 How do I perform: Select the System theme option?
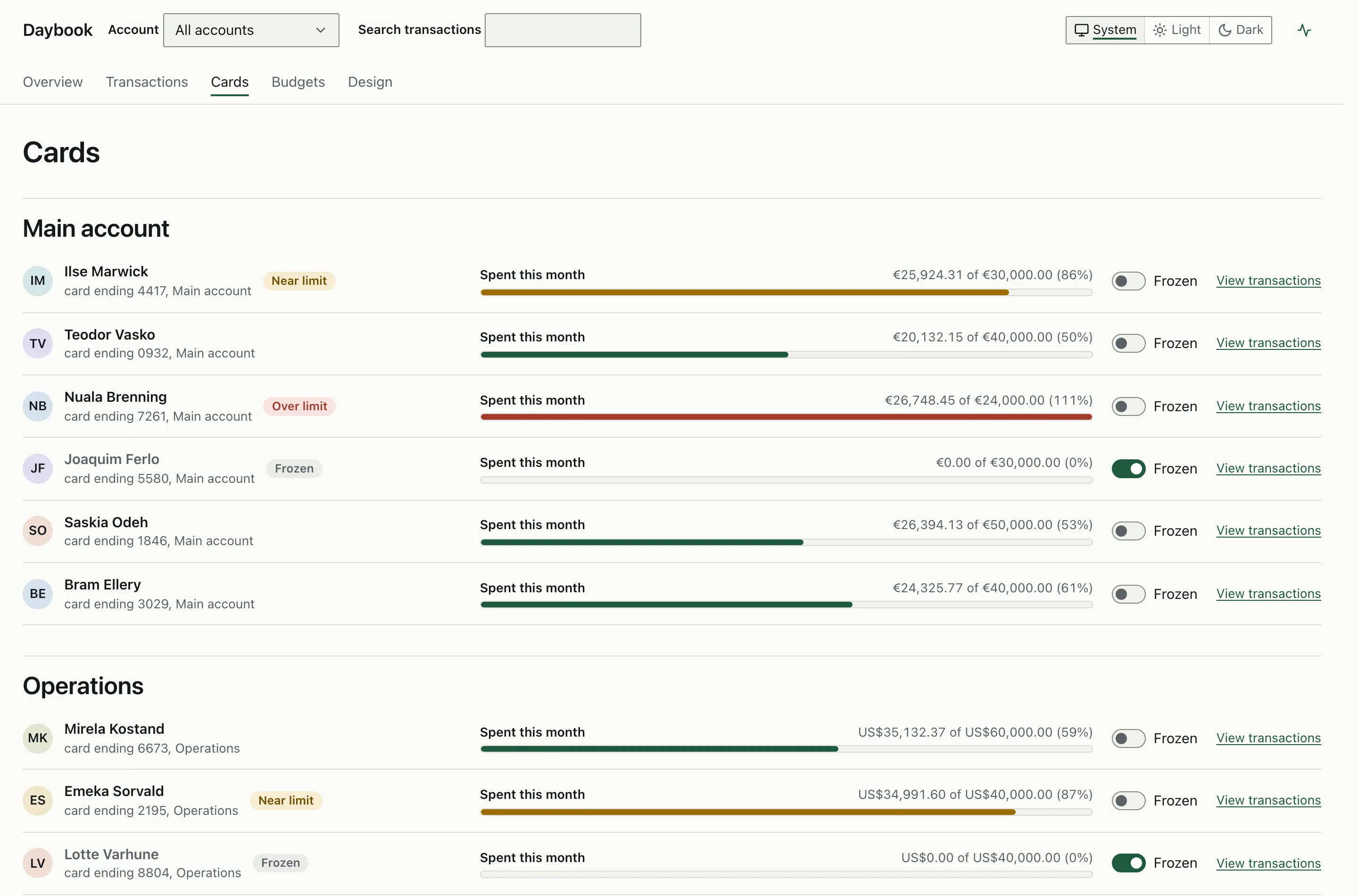point(1105,30)
